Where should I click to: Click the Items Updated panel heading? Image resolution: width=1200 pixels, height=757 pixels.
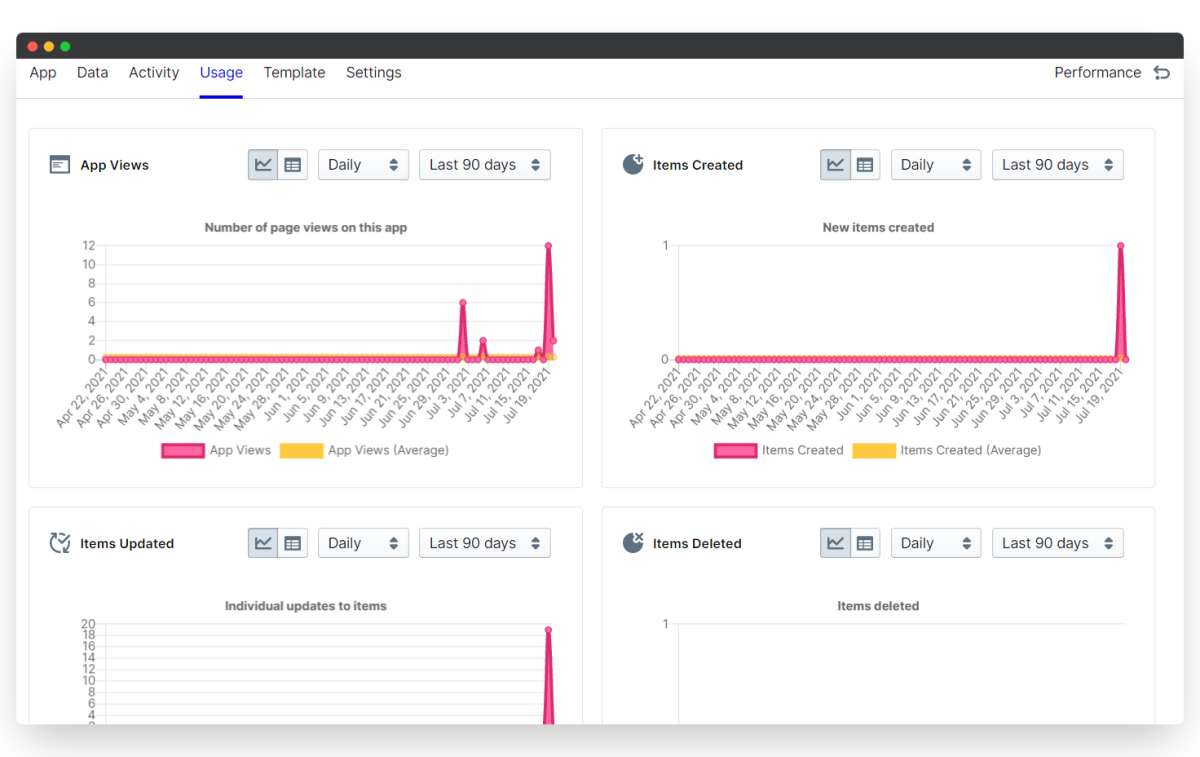coord(127,544)
